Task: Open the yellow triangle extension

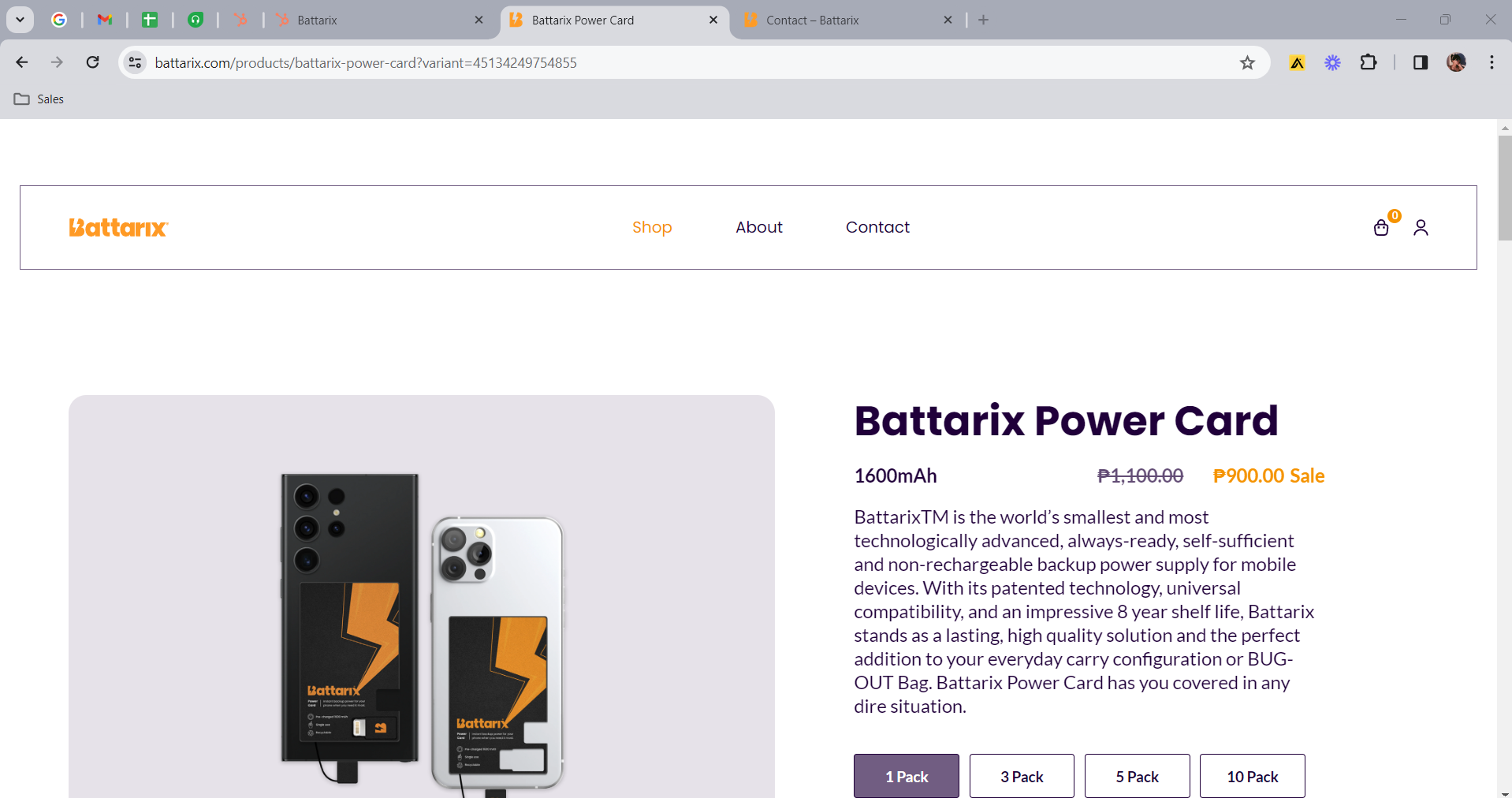Action: [1297, 62]
